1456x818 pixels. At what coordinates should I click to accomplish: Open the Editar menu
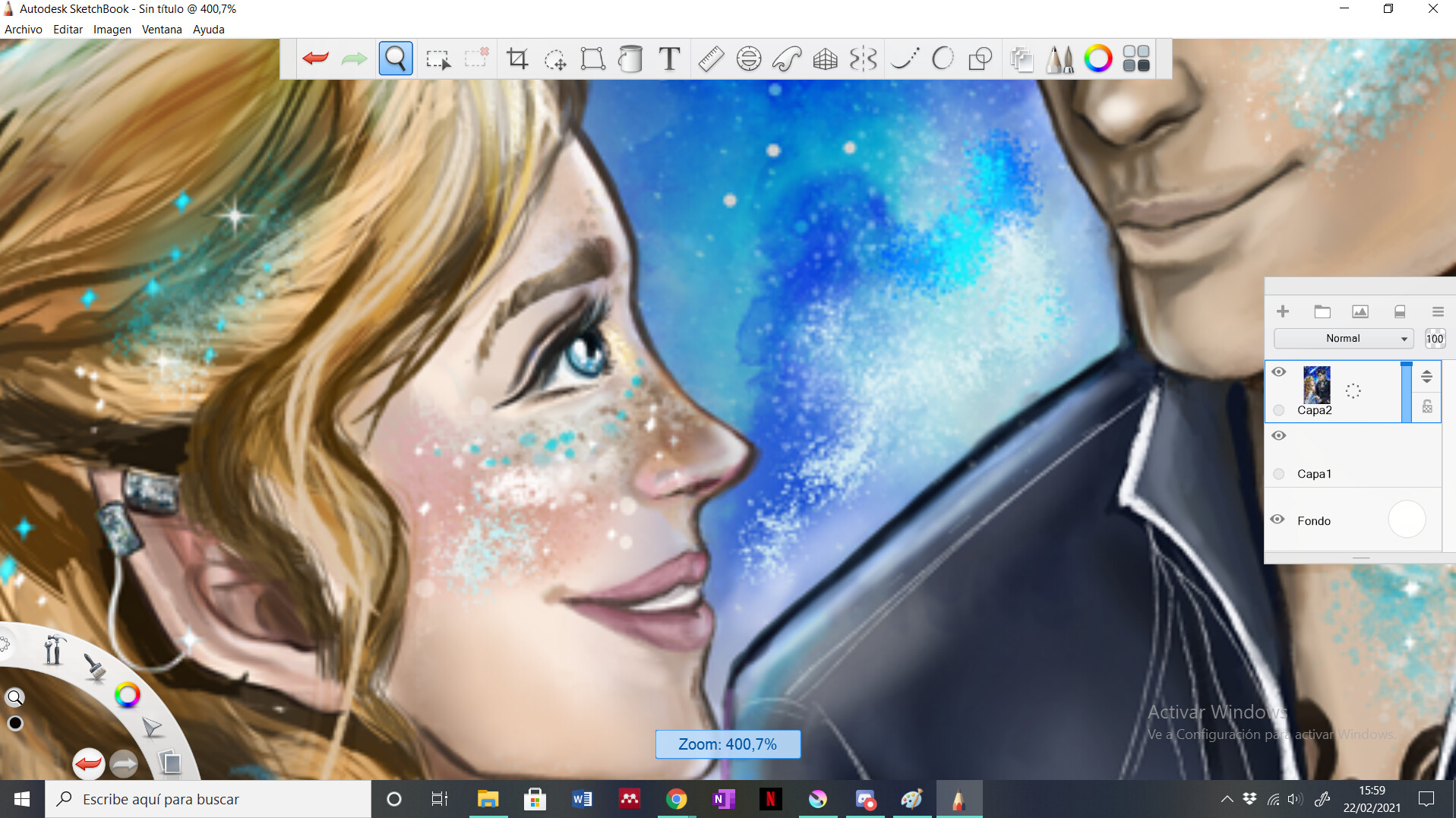pyautogui.click(x=68, y=30)
